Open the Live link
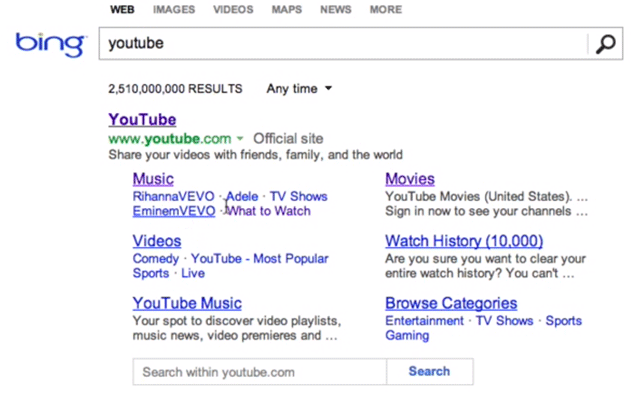The image size is (640, 395). 193,273
